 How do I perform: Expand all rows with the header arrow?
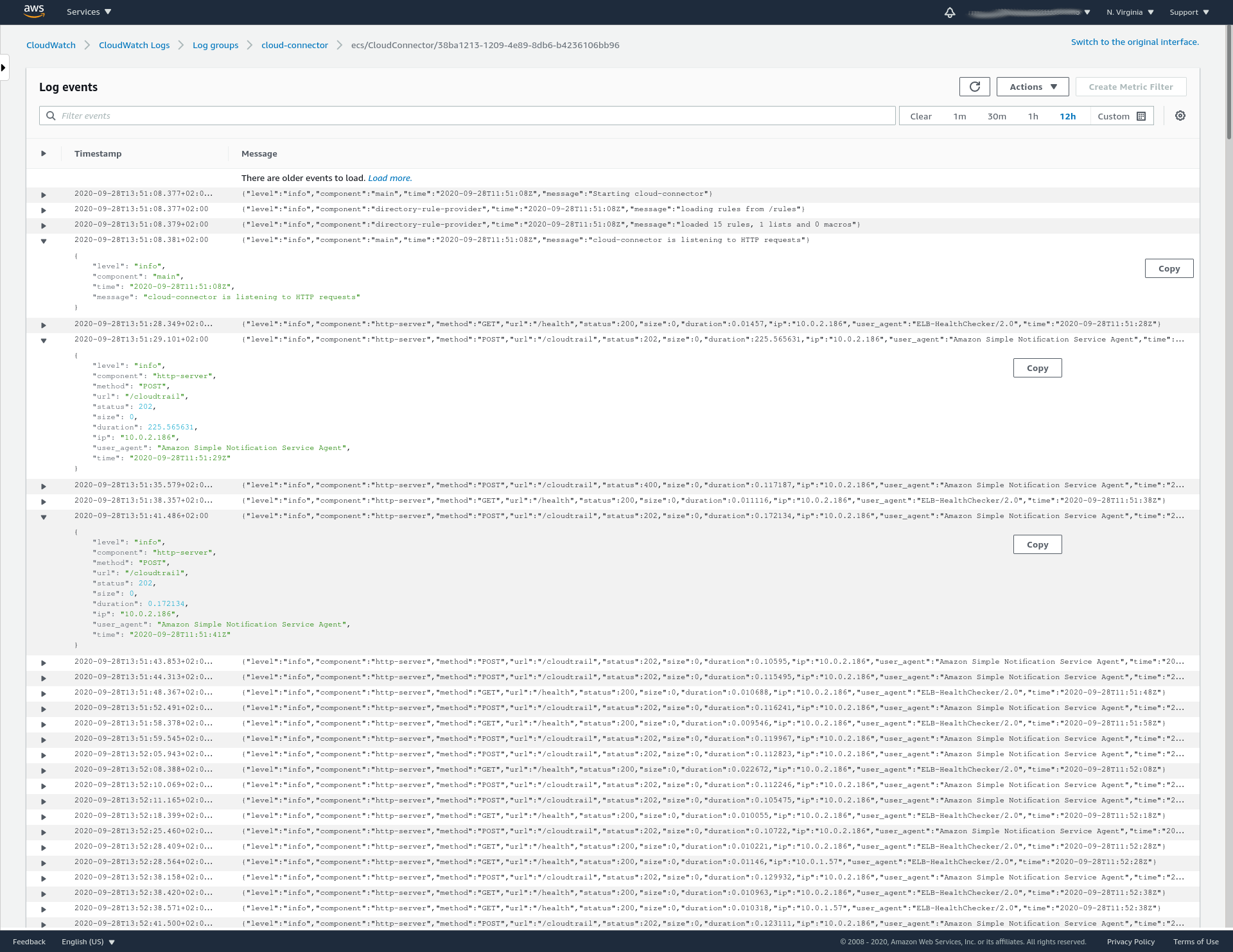tap(44, 153)
